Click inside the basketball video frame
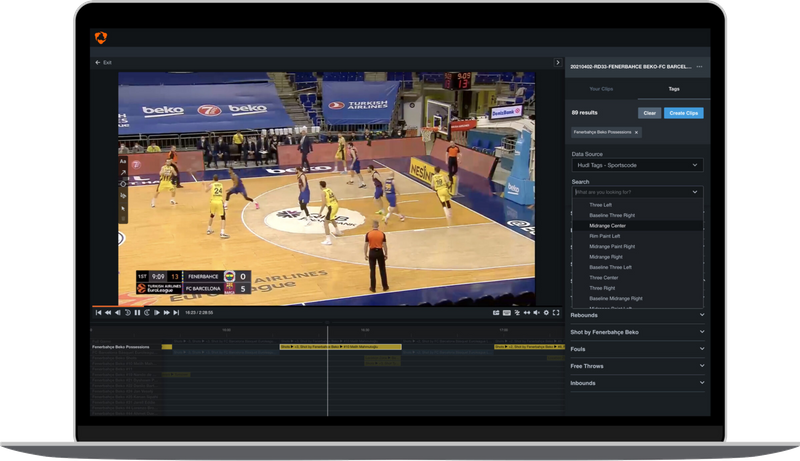 (327, 189)
